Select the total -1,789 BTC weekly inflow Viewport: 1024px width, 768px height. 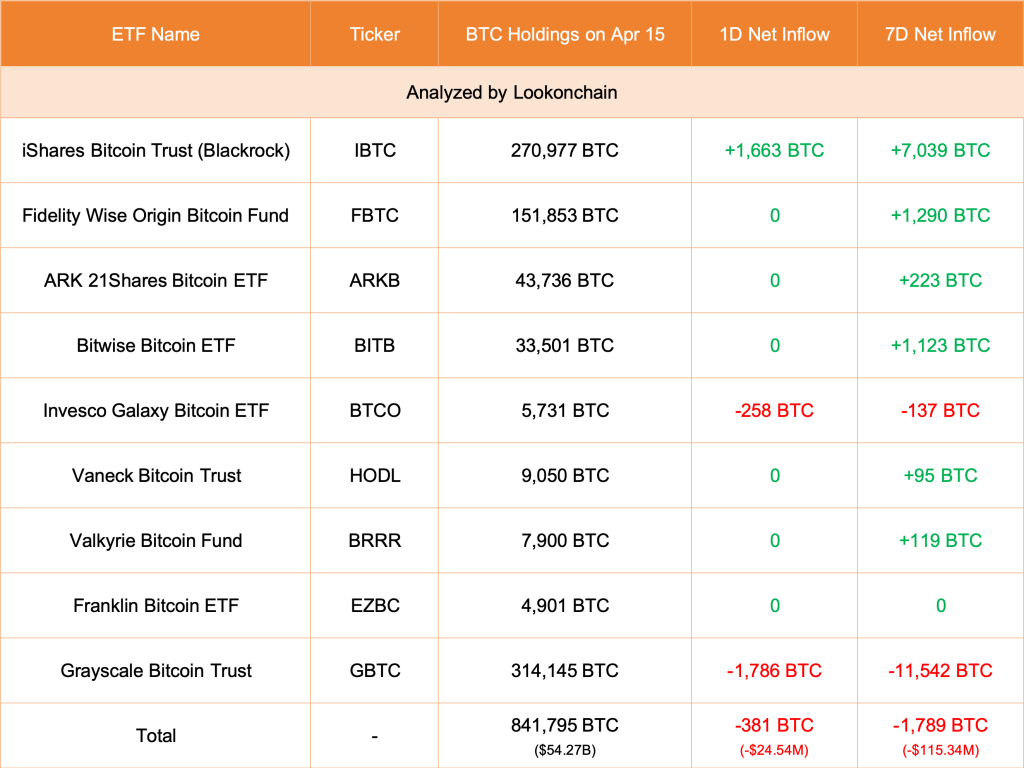click(x=941, y=726)
